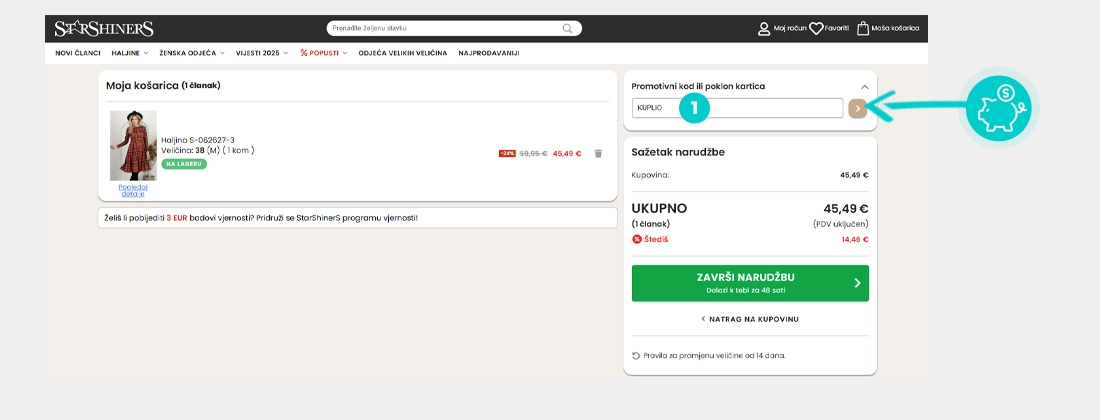Open NOVI ČLANCI menu item
Screen dimensions: 1100x420
click(78, 53)
